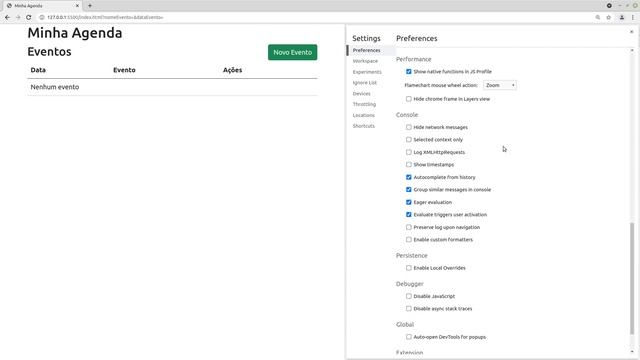The image size is (640, 360).
Task: Disable Group similar messages in console
Action: [x=409, y=189]
